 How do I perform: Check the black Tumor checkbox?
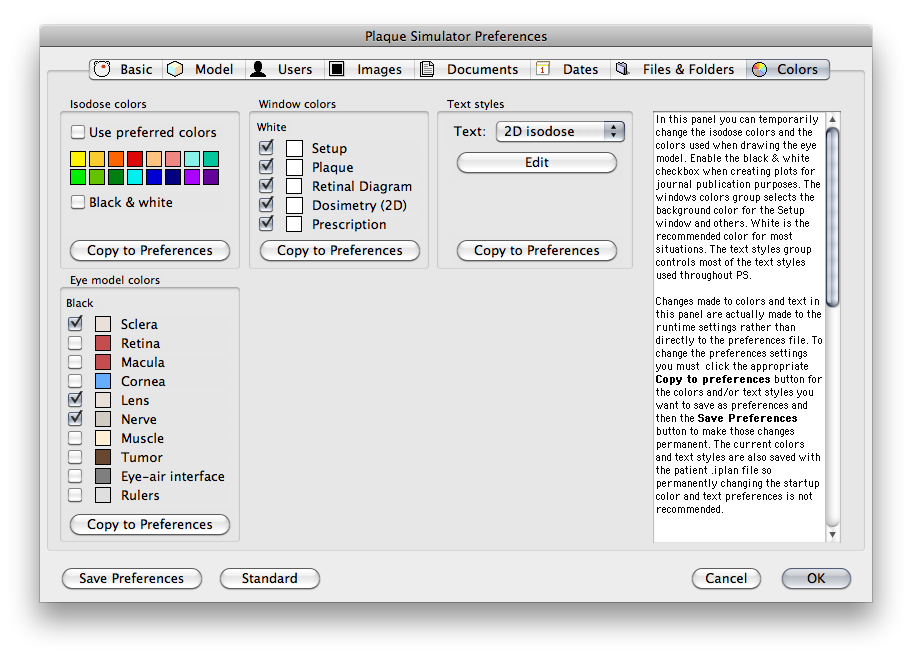[x=75, y=457]
